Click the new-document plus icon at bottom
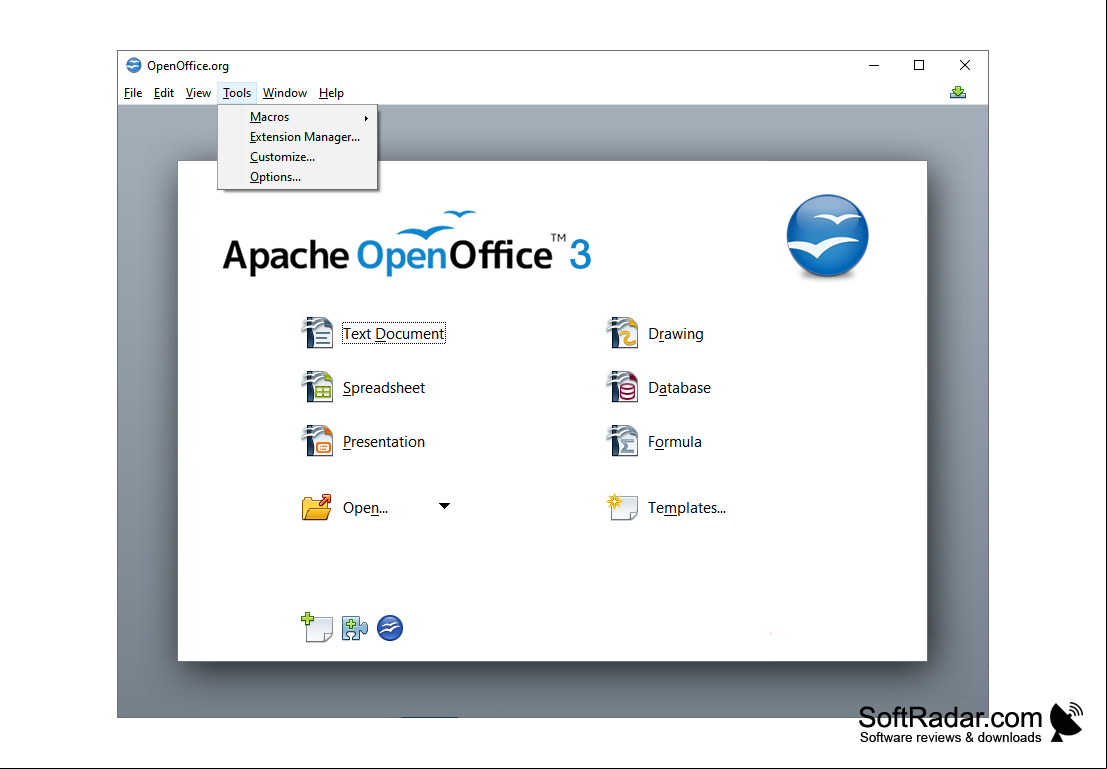Image resolution: width=1107 pixels, height=769 pixels. (x=317, y=627)
